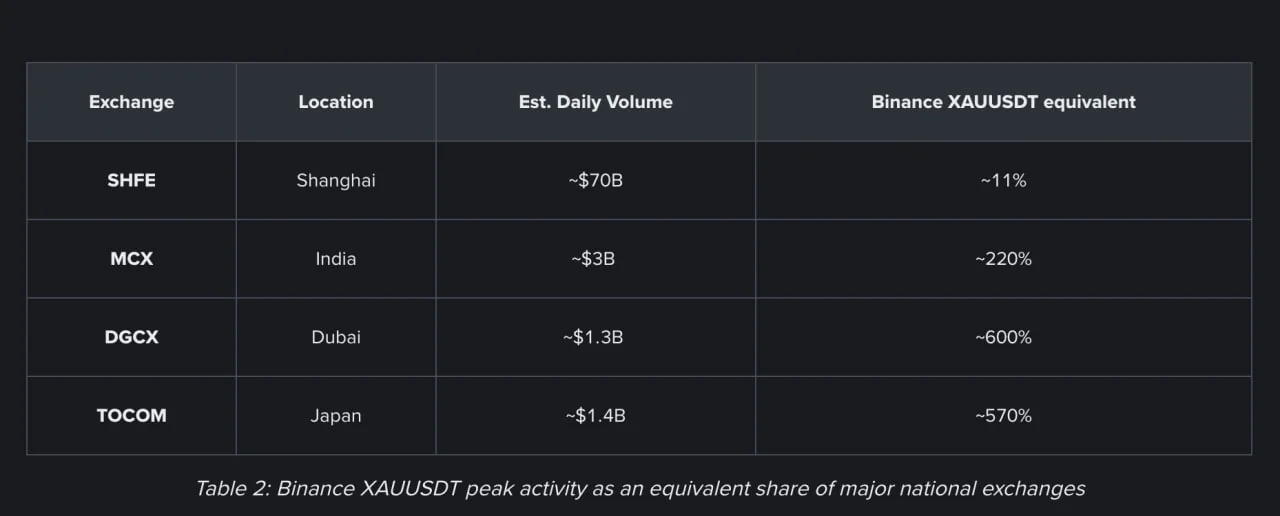Click the ~$70B volume value
This screenshot has width=1280, height=516.
pyautogui.click(x=595, y=181)
